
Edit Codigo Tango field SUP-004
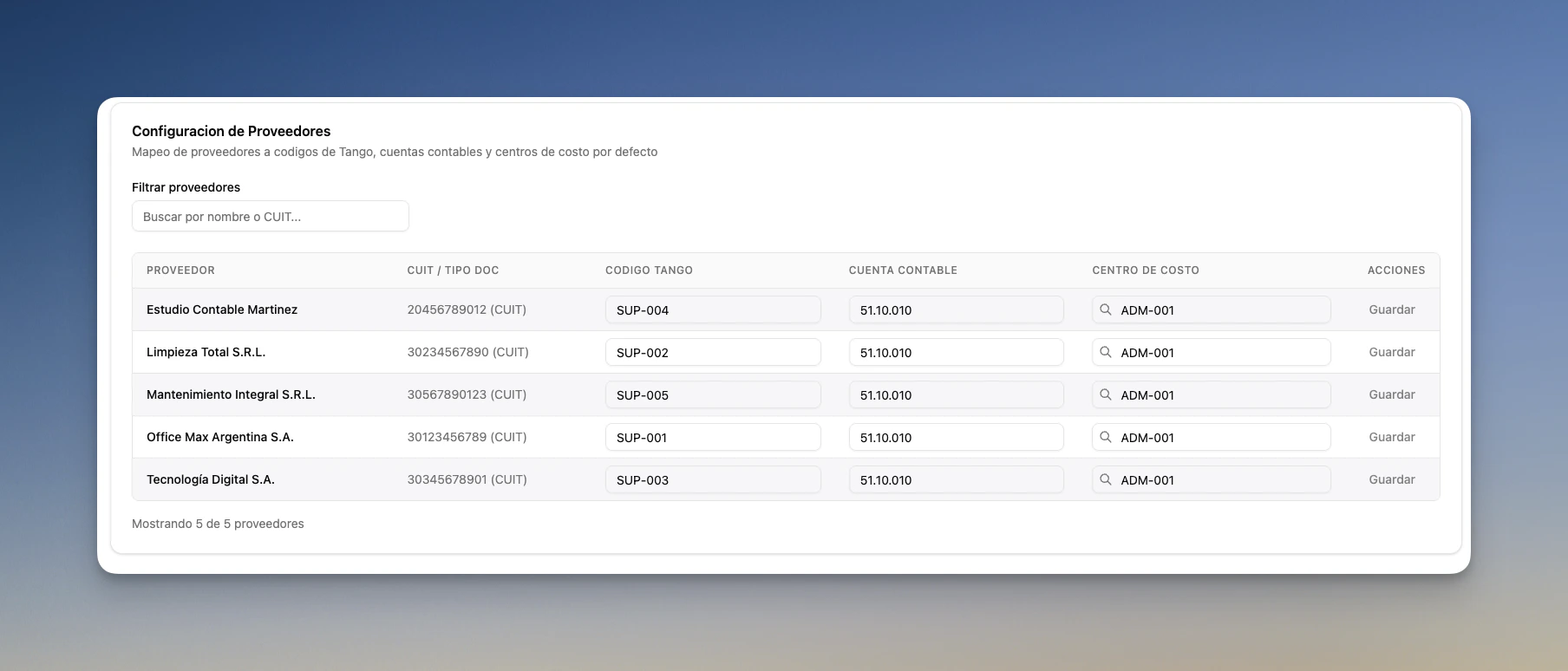point(713,309)
